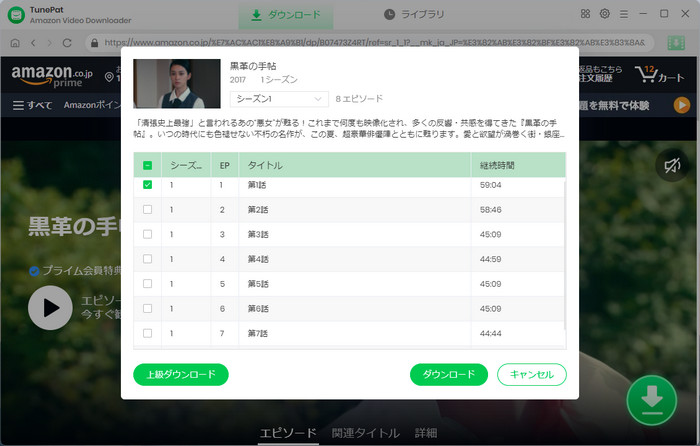Click the 黒革の手帖 thumbnail image

[177, 83]
